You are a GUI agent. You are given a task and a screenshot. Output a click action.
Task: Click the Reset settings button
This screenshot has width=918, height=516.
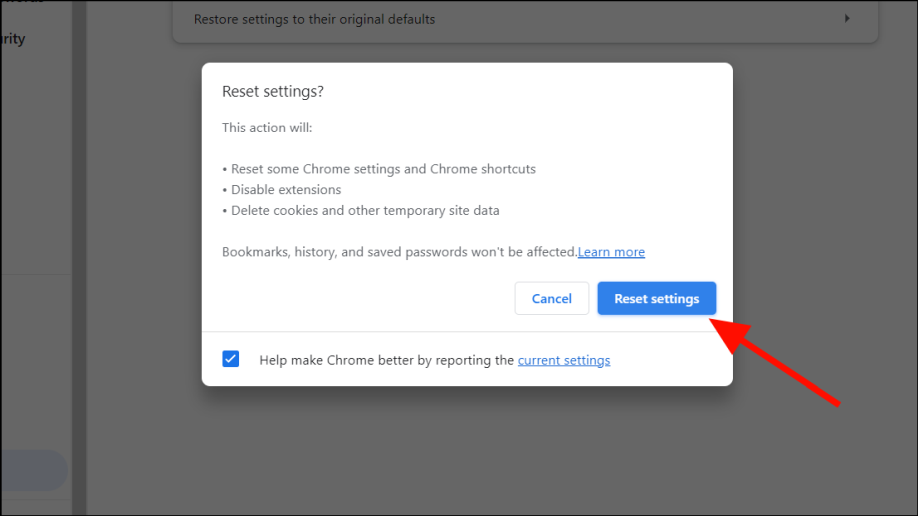point(656,298)
